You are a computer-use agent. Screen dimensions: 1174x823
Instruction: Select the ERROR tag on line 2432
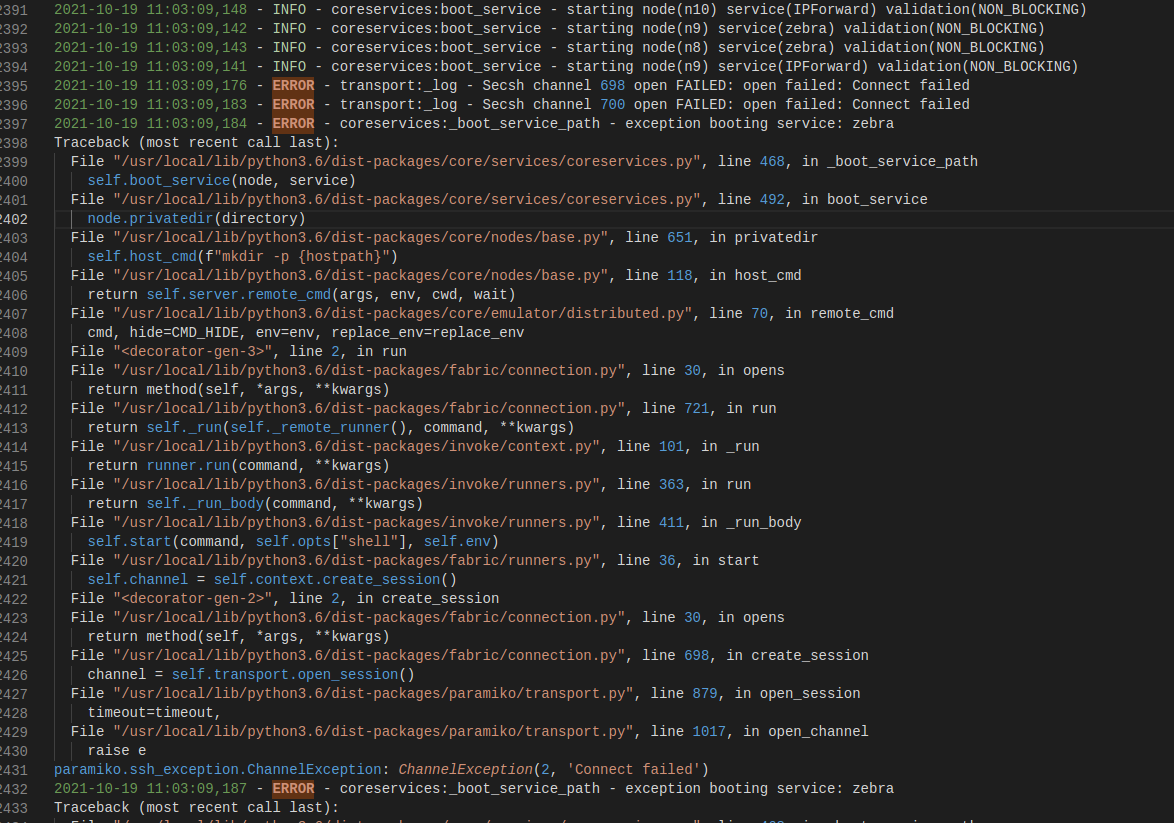click(293, 788)
